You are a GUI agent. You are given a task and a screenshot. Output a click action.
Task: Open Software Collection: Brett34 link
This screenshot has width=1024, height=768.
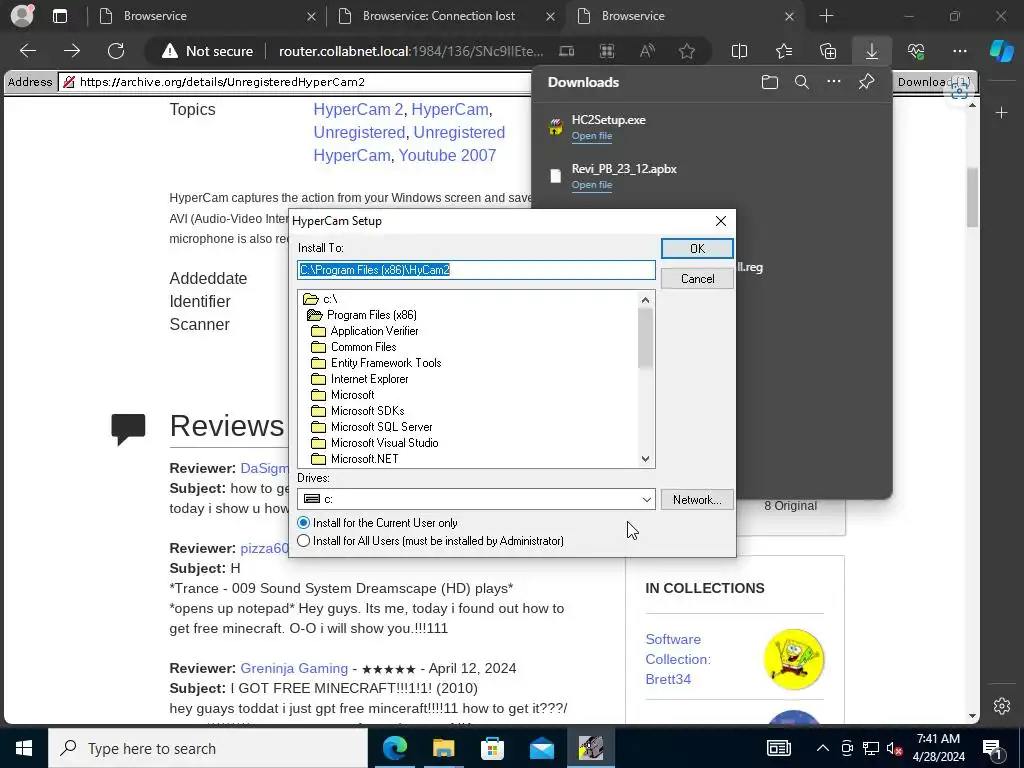(678, 659)
